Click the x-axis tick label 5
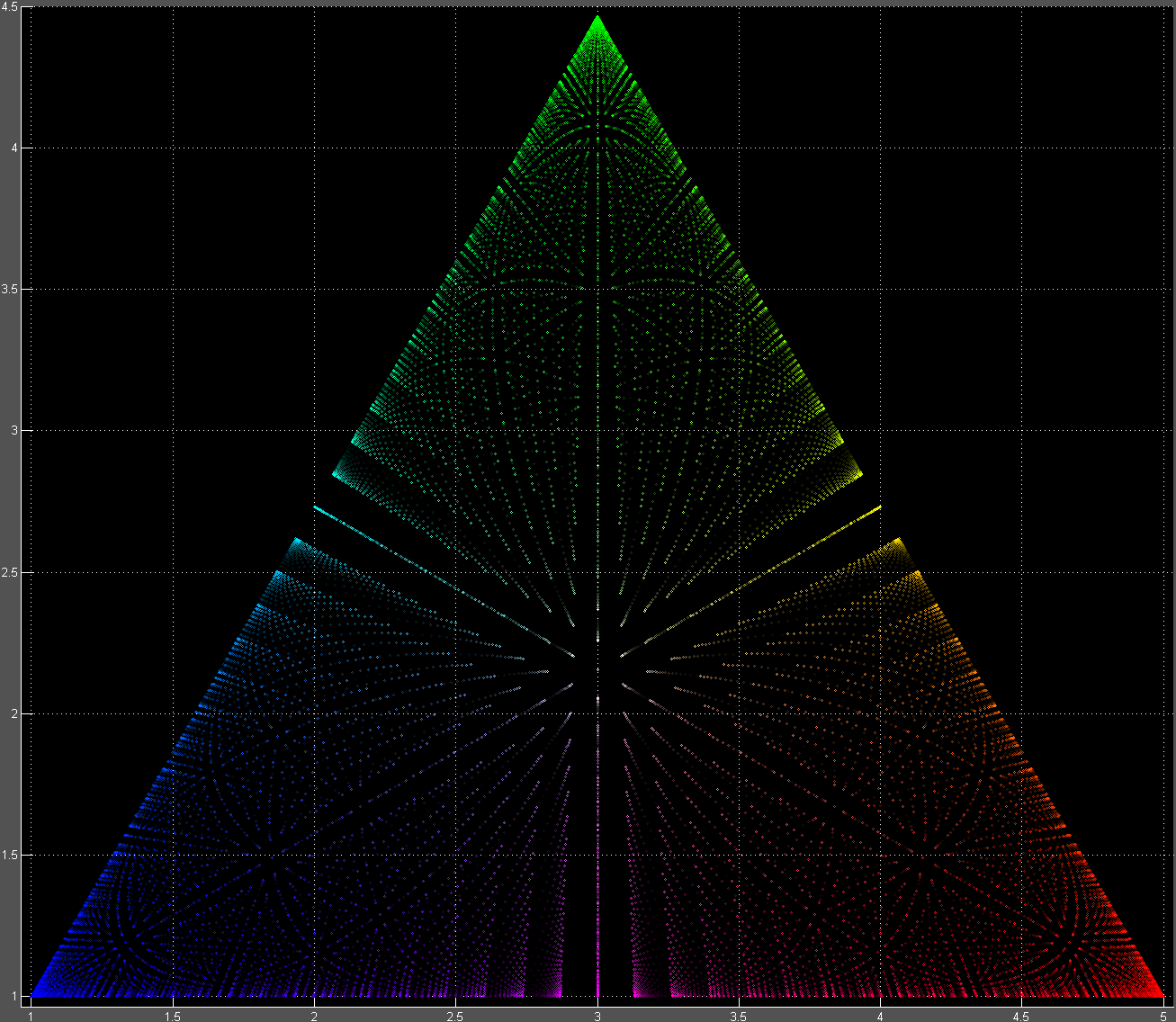Screen dimensions: 1176x1022 1163,1015
